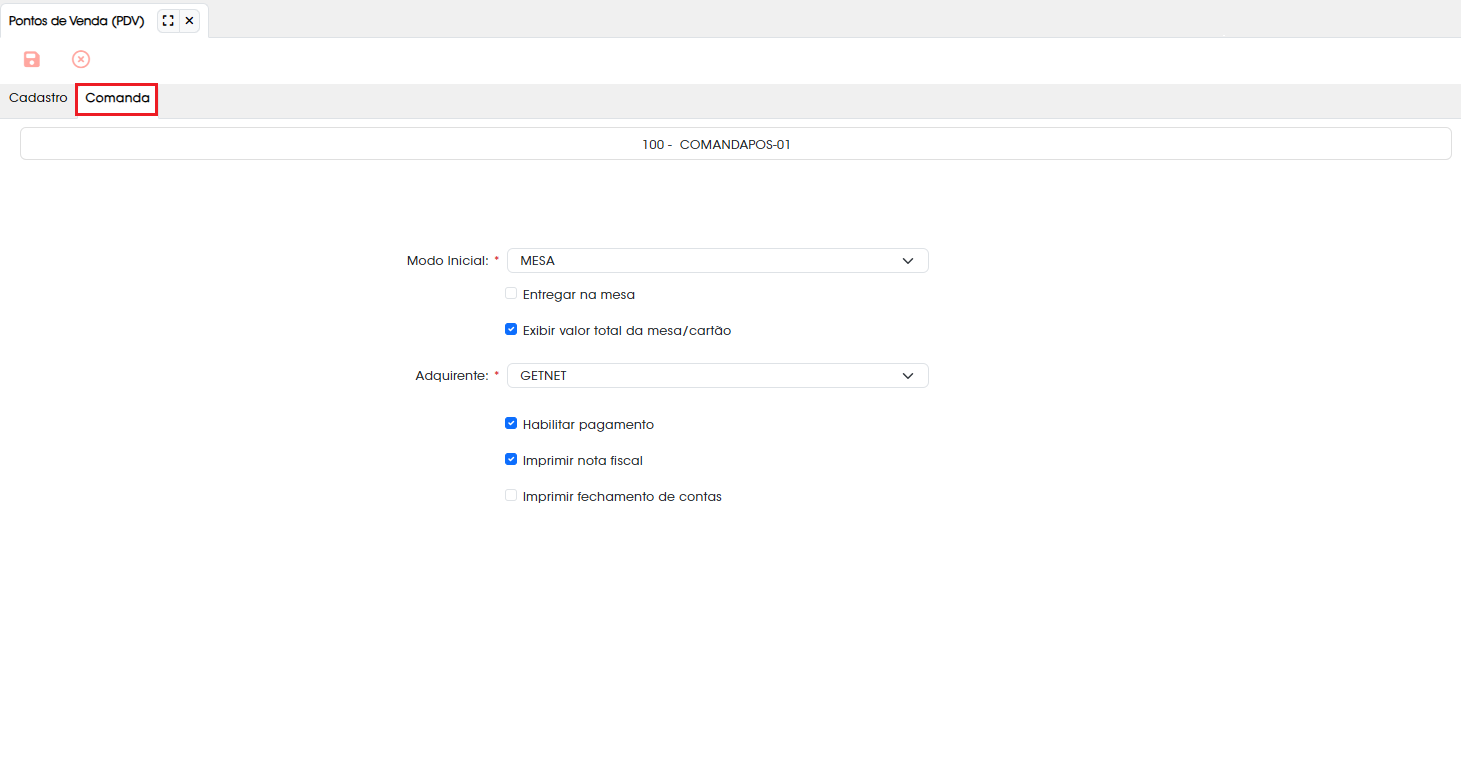Screen dimensions: 1461x766
Task: Select the Pontos de Venda (PDV) tab
Action: coord(76,21)
